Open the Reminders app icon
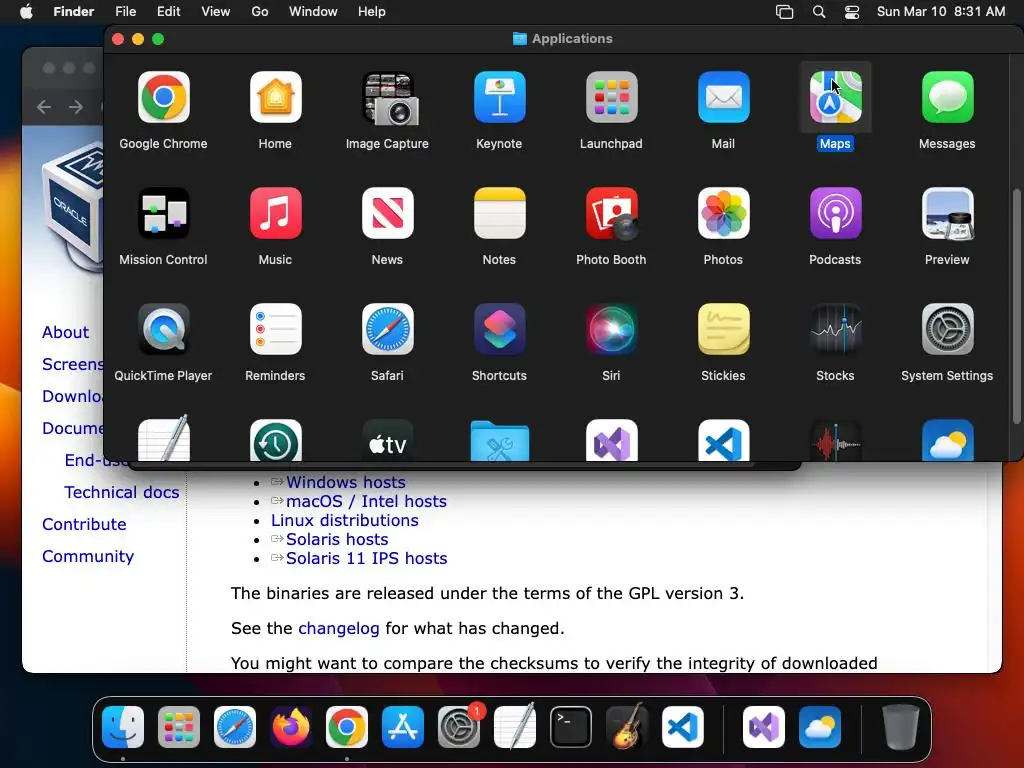Image resolution: width=1024 pixels, height=768 pixels. coord(276,329)
